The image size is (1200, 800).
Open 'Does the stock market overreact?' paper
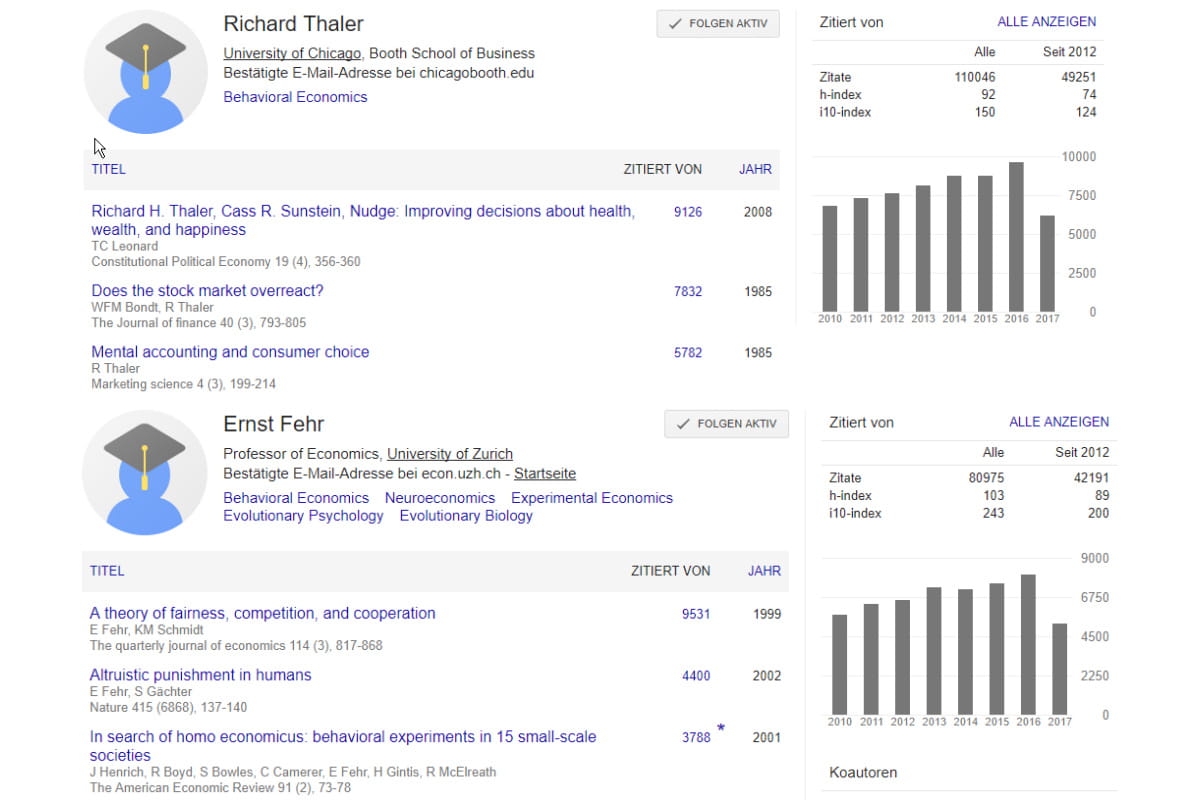pos(207,291)
